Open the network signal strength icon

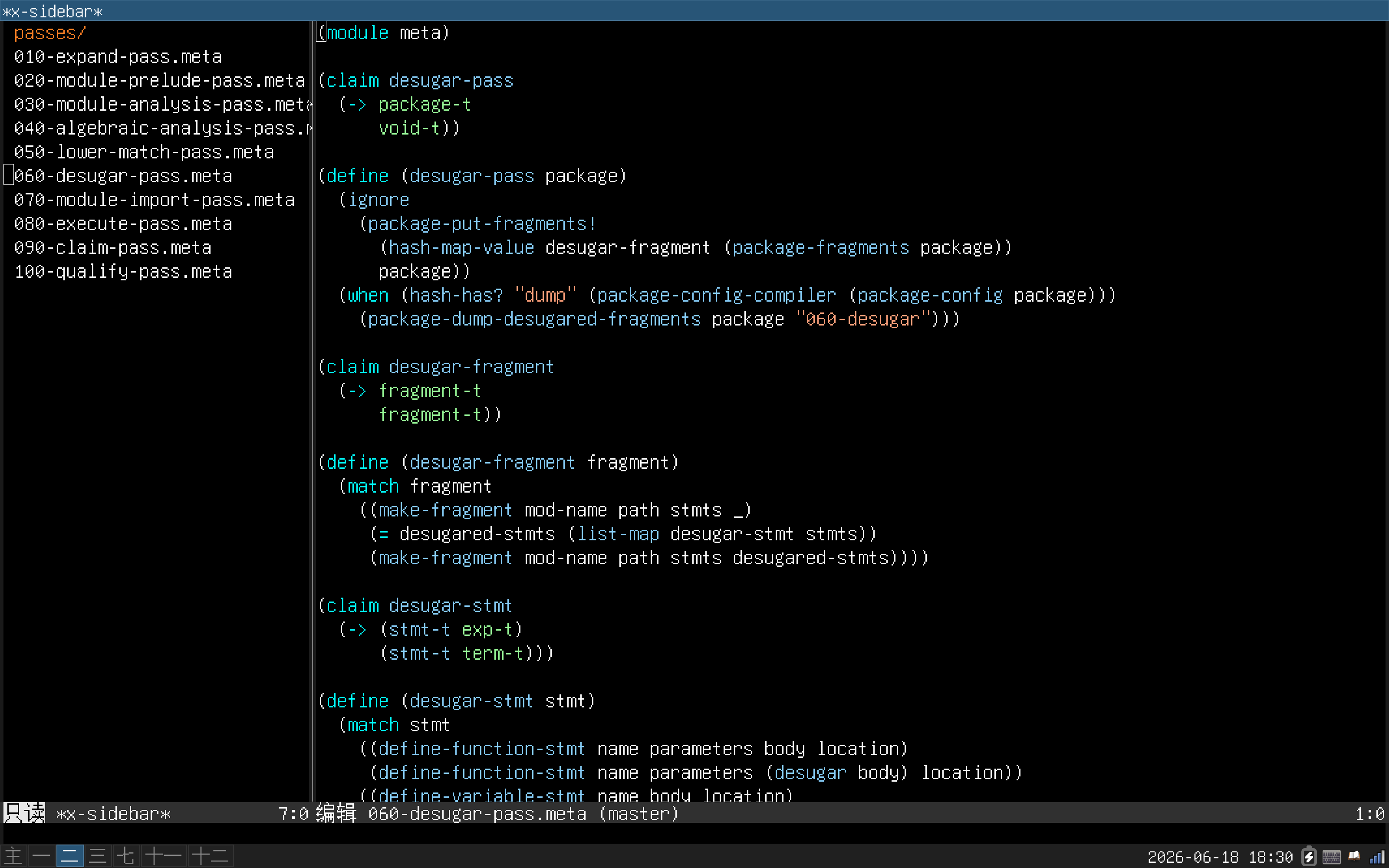tap(1377, 857)
